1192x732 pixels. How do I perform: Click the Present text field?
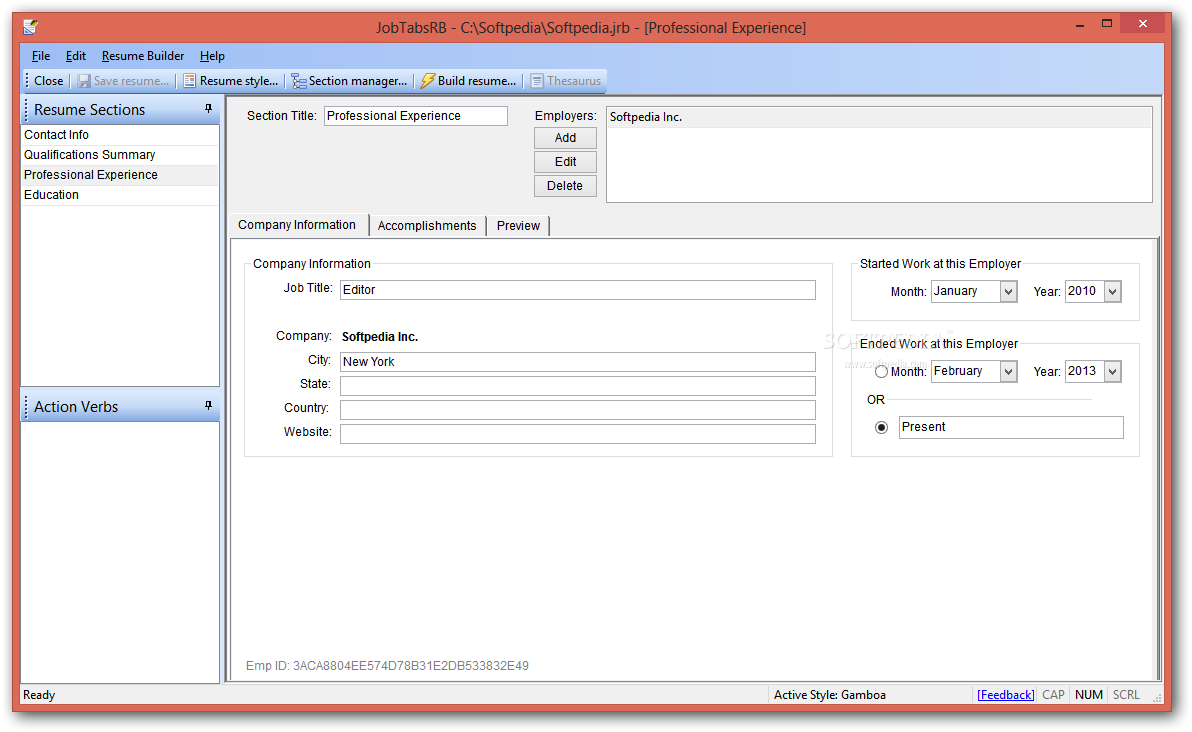[x=1011, y=427]
